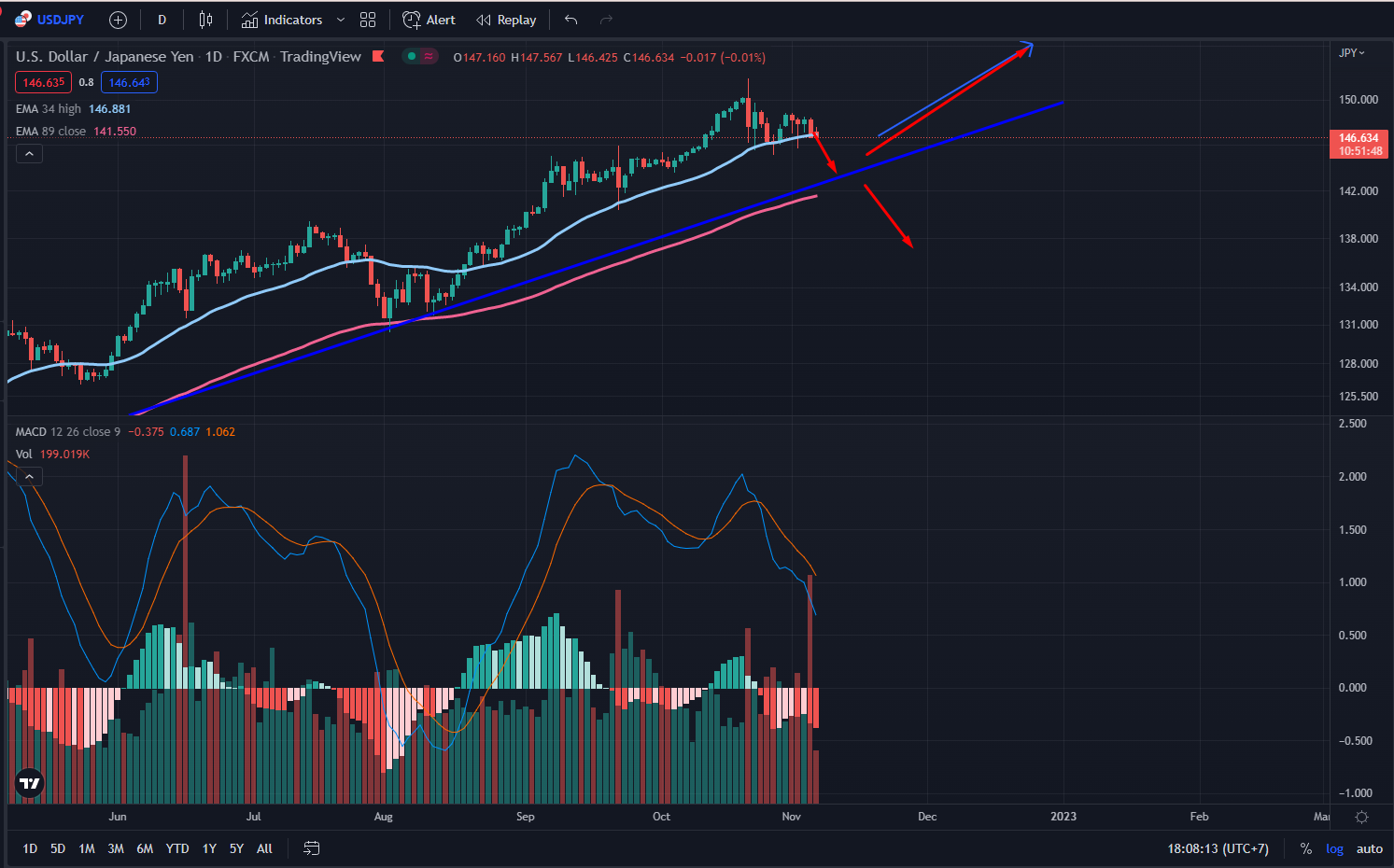Toggle log scale on price axis
The height and width of the screenshot is (868, 1394).
pyautogui.click(x=1334, y=848)
